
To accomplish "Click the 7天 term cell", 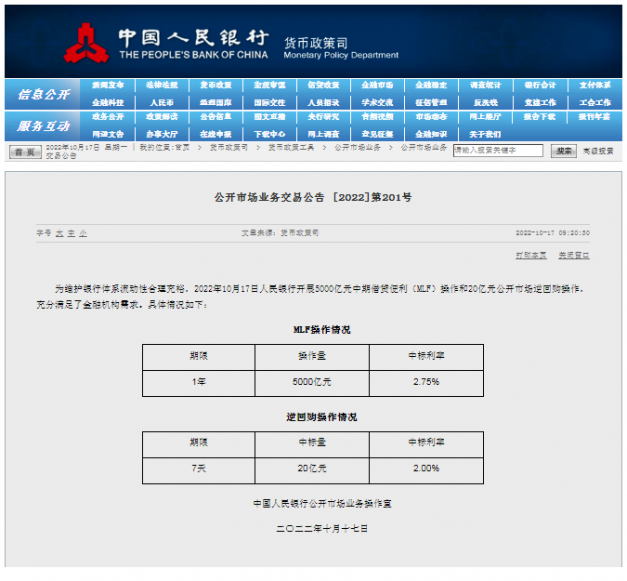I will tap(199, 469).
